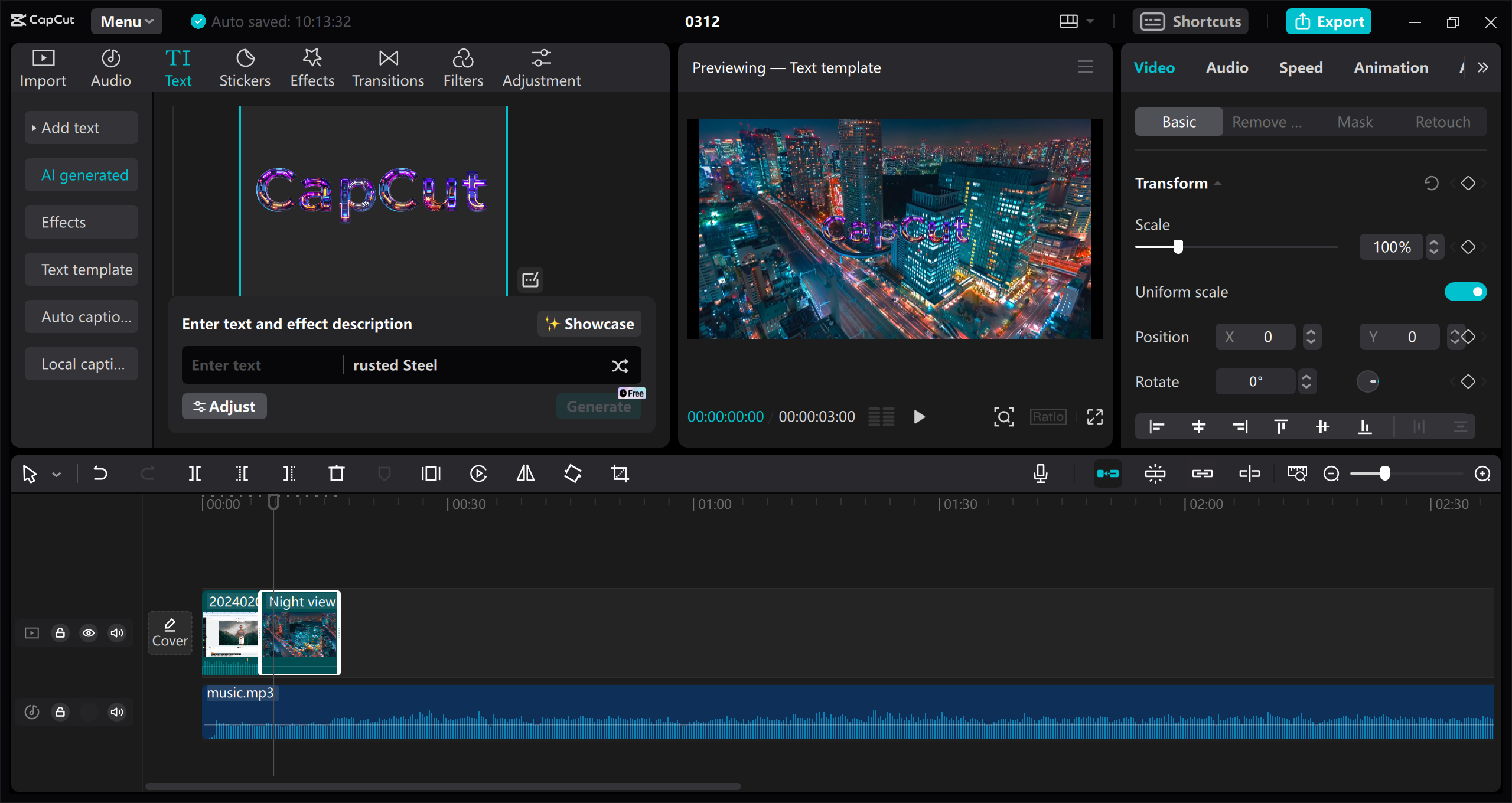This screenshot has width=1512, height=803.
Task: Click the Split clip icon in toolbar
Action: [x=197, y=473]
